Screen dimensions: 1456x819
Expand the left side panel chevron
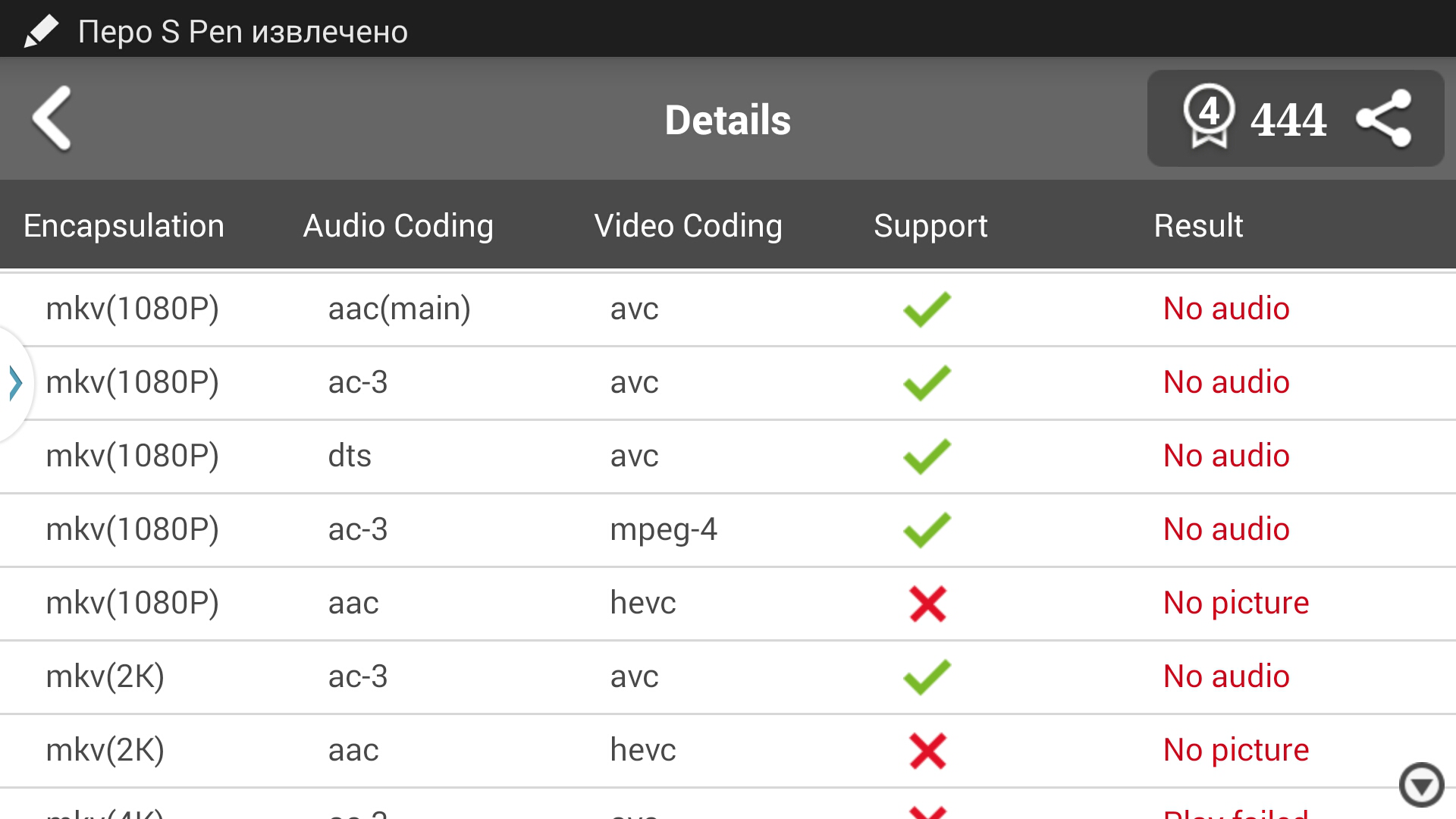(15, 382)
